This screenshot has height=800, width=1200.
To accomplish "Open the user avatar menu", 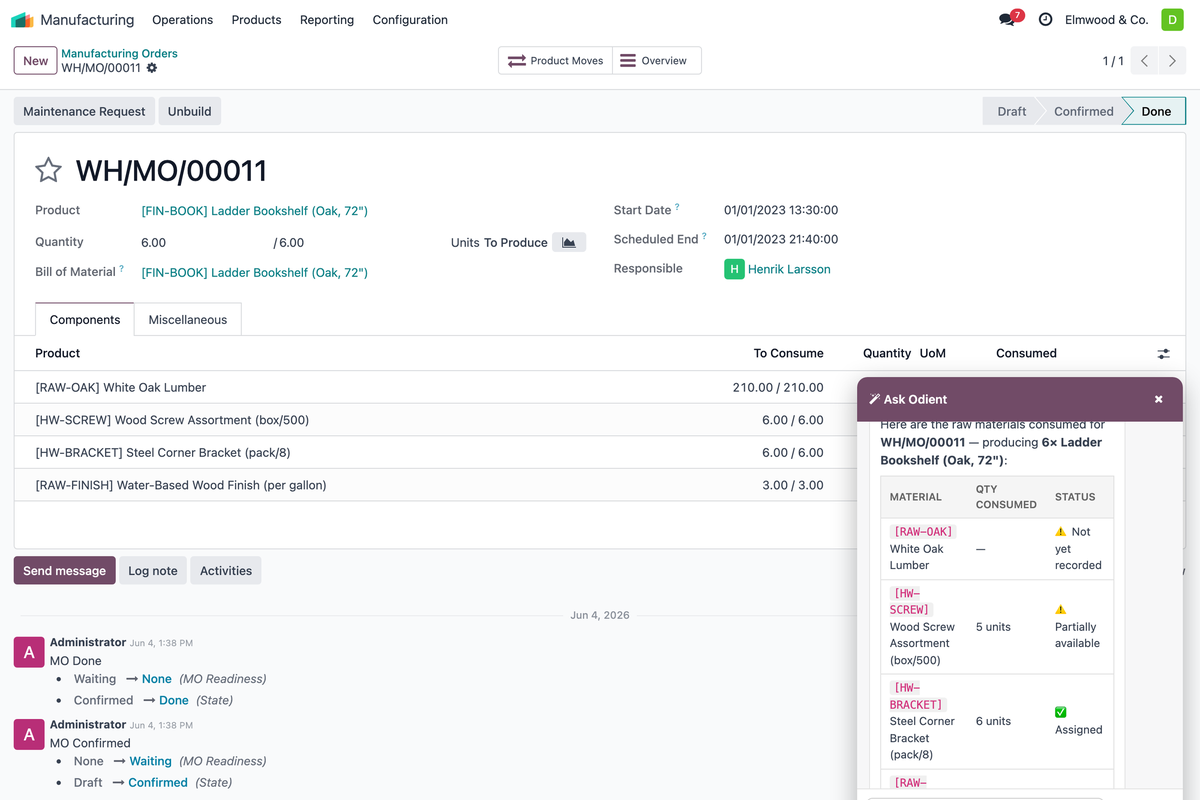I will pos(1172,20).
